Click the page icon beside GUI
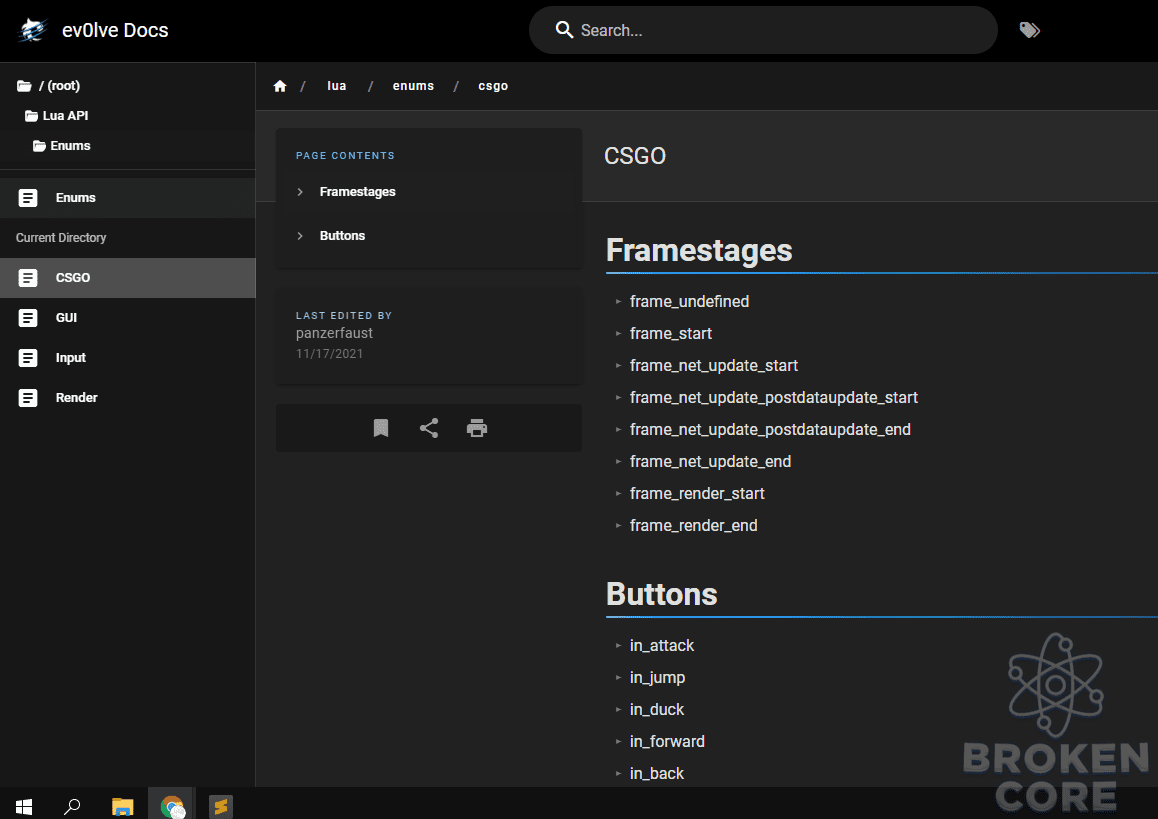This screenshot has height=819, width=1158. (28, 318)
